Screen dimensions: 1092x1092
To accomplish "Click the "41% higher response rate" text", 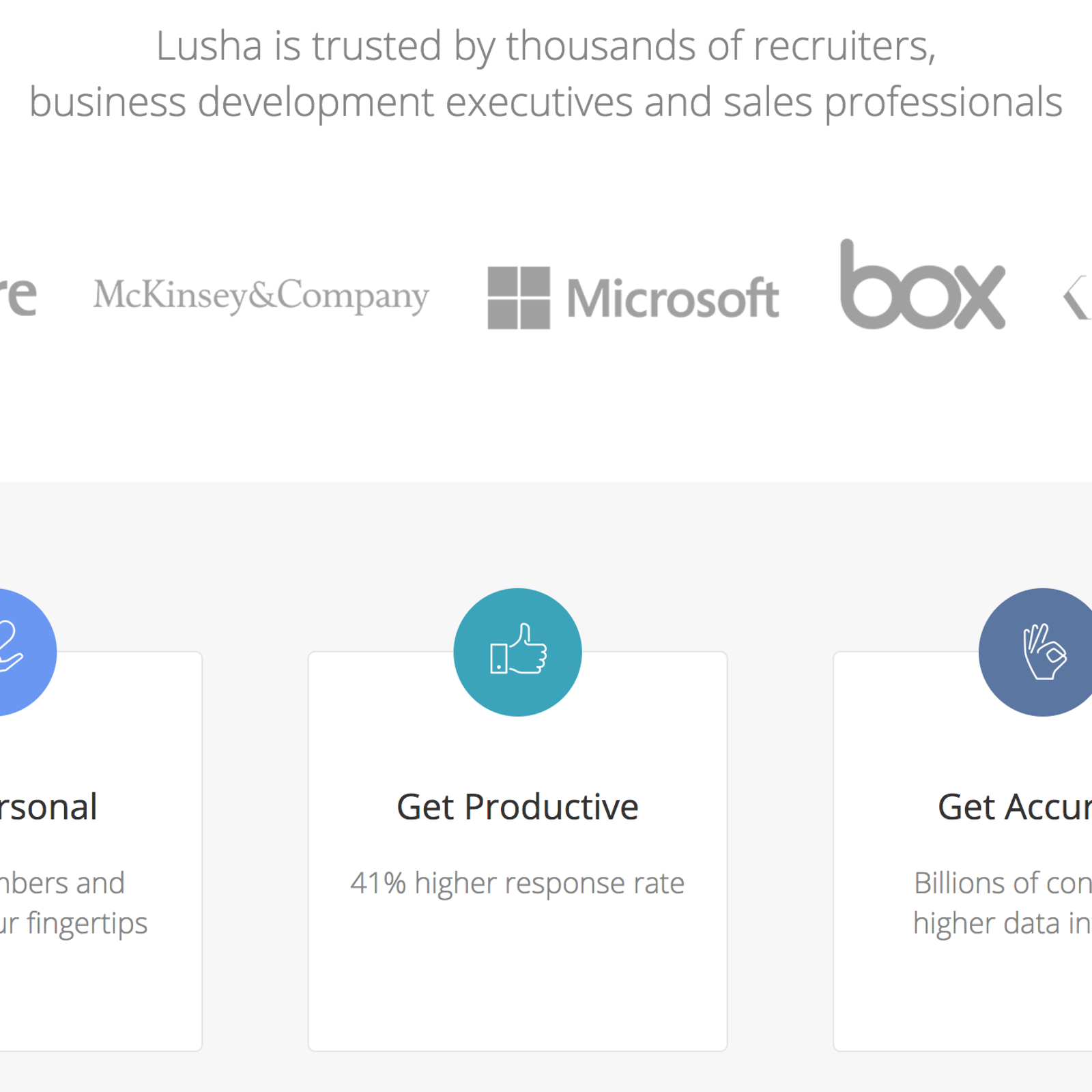I will click(517, 883).
